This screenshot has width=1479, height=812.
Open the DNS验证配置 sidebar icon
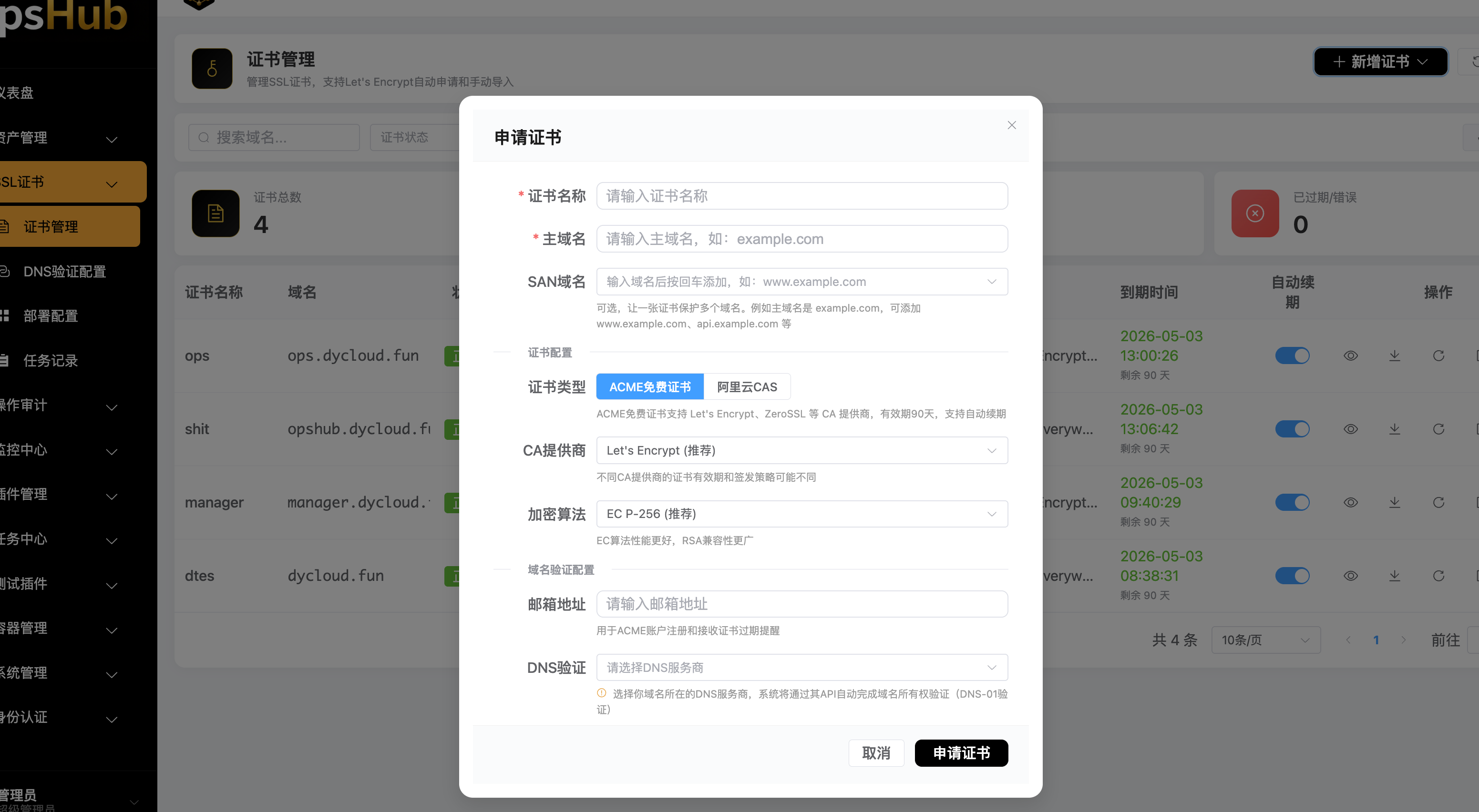tap(6, 272)
